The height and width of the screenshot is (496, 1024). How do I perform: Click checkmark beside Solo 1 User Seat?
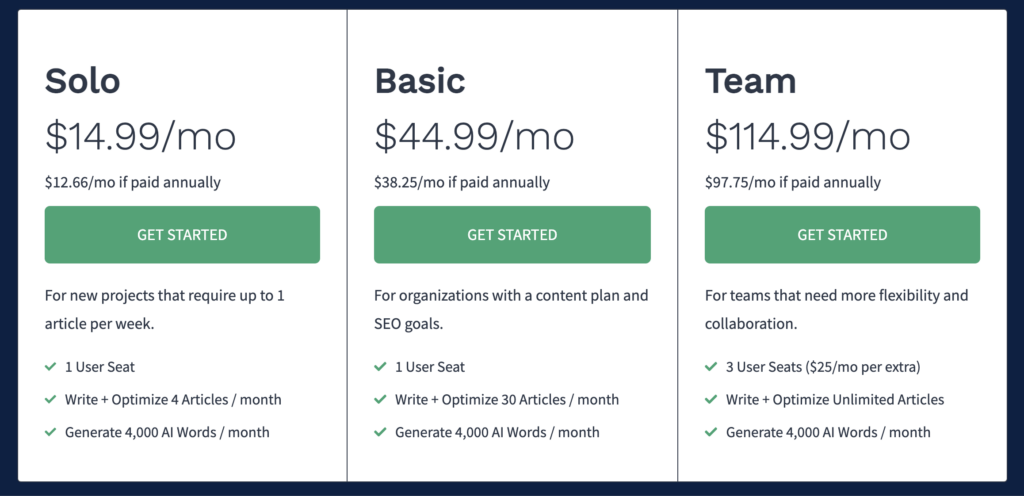(x=50, y=367)
